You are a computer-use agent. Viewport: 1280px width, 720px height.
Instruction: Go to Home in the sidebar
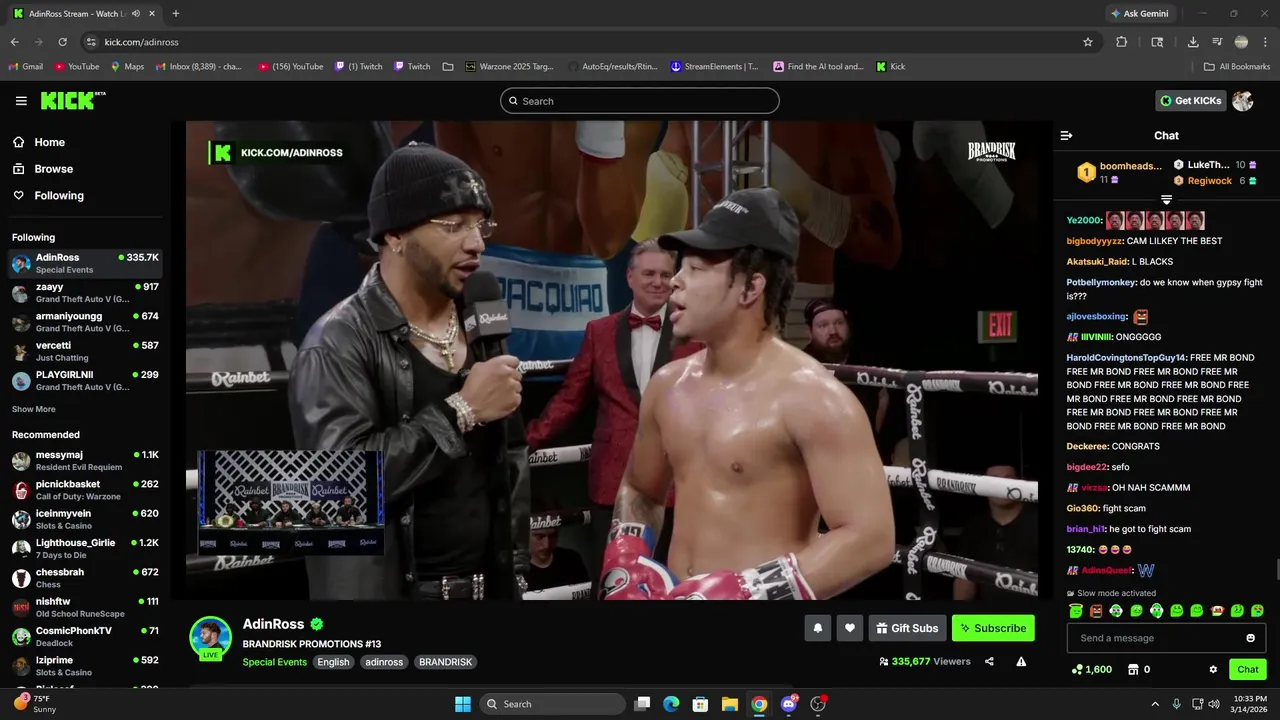pos(39,142)
